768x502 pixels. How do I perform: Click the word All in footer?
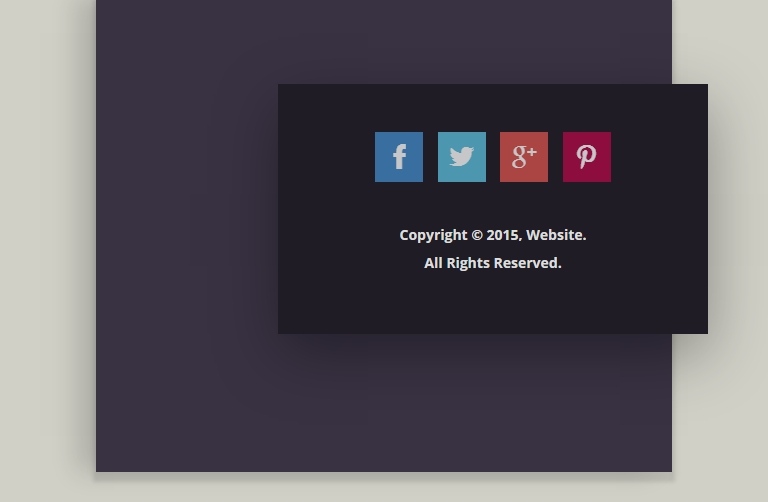[x=433, y=263]
